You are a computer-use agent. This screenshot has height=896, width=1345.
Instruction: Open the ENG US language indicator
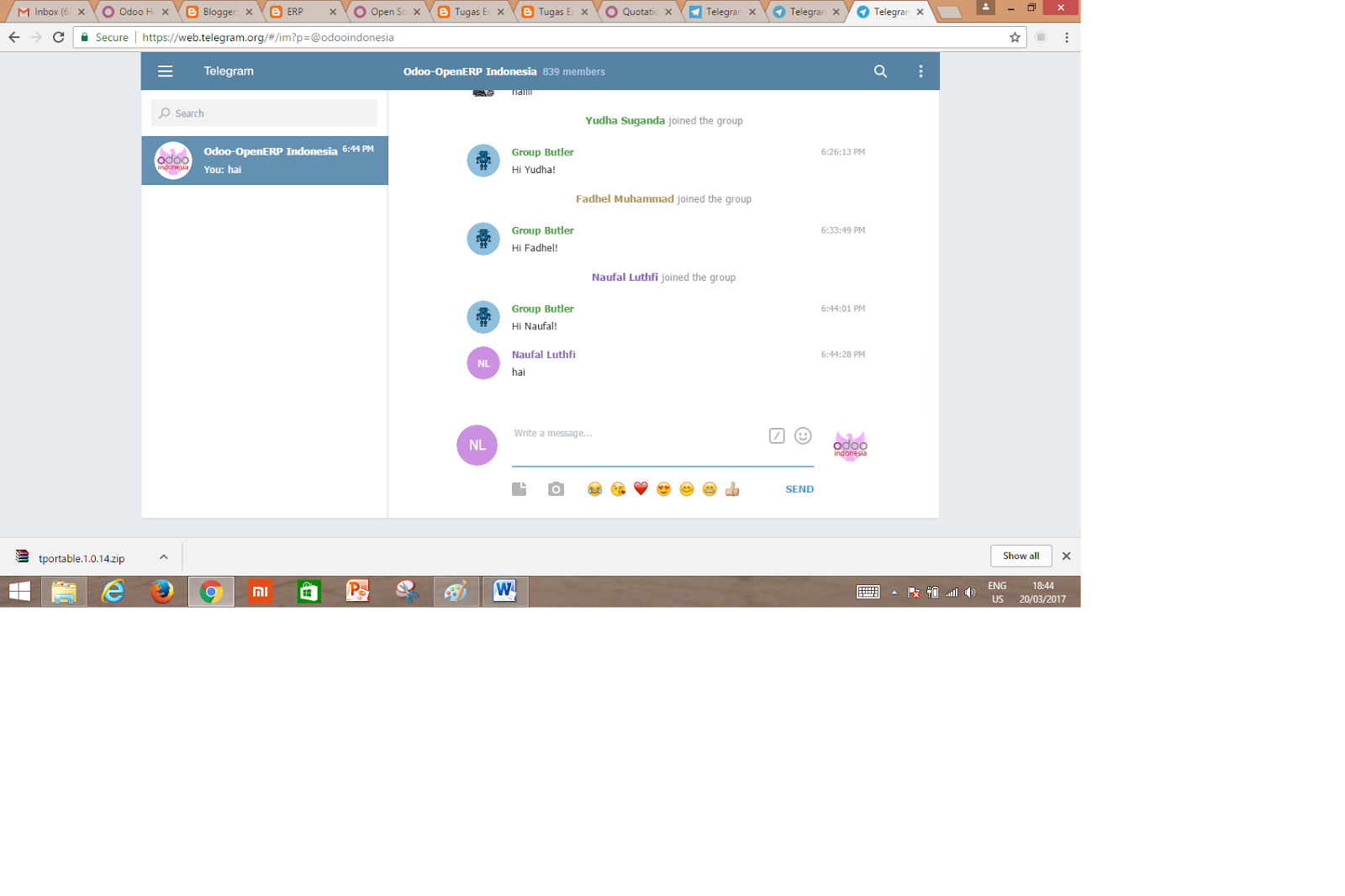(997, 593)
